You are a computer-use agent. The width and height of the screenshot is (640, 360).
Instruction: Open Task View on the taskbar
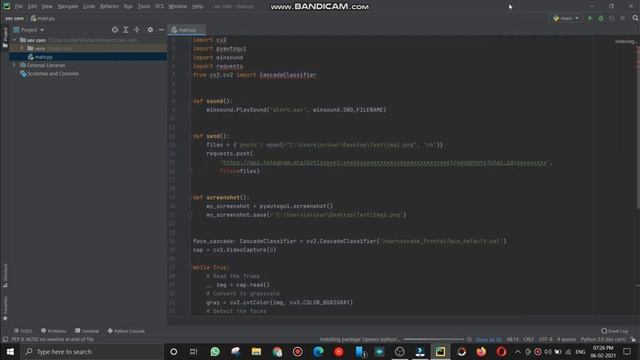(193, 351)
